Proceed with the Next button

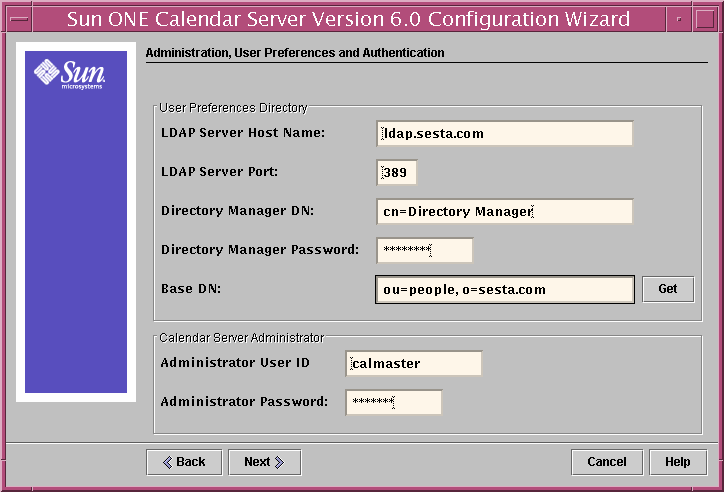point(265,462)
